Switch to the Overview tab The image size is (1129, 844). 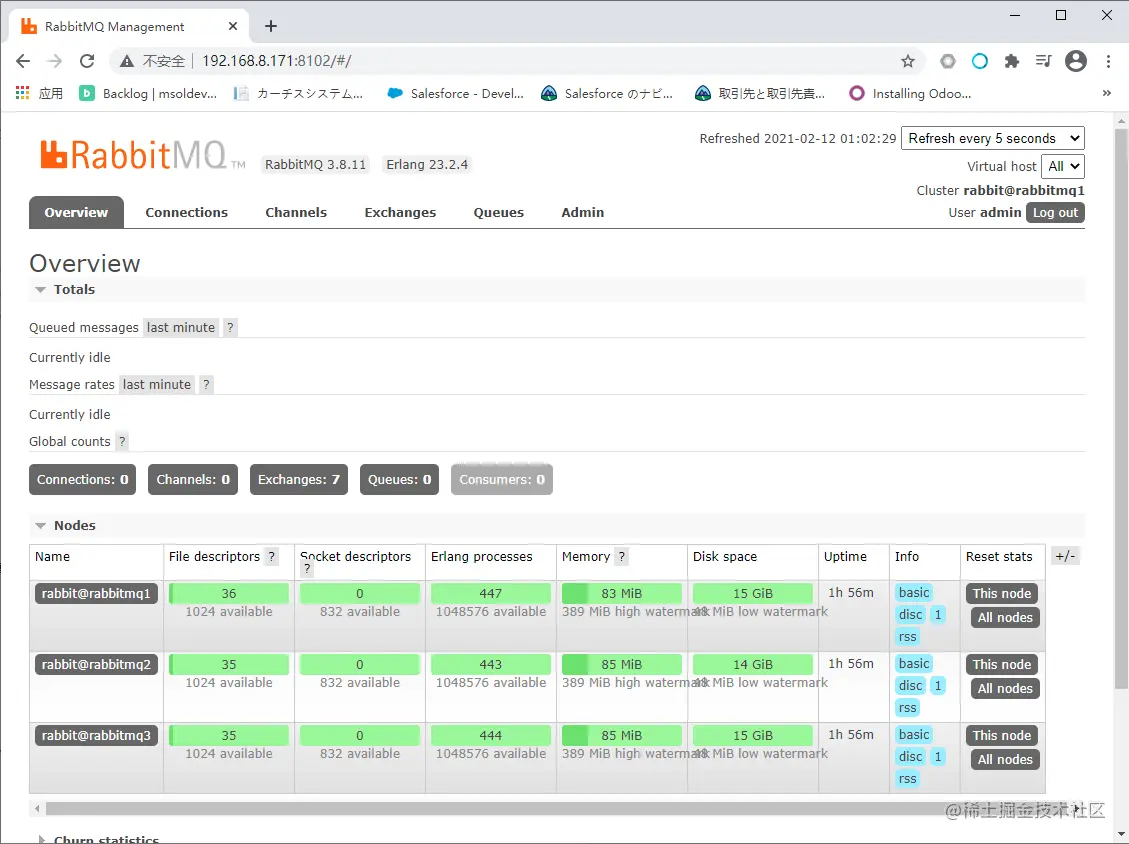pos(76,212)
